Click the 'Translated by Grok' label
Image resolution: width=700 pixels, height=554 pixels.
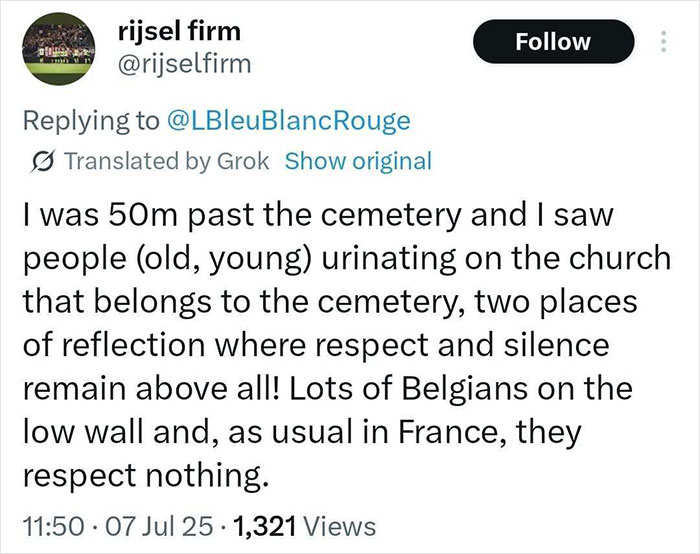(x=166, y=161)
